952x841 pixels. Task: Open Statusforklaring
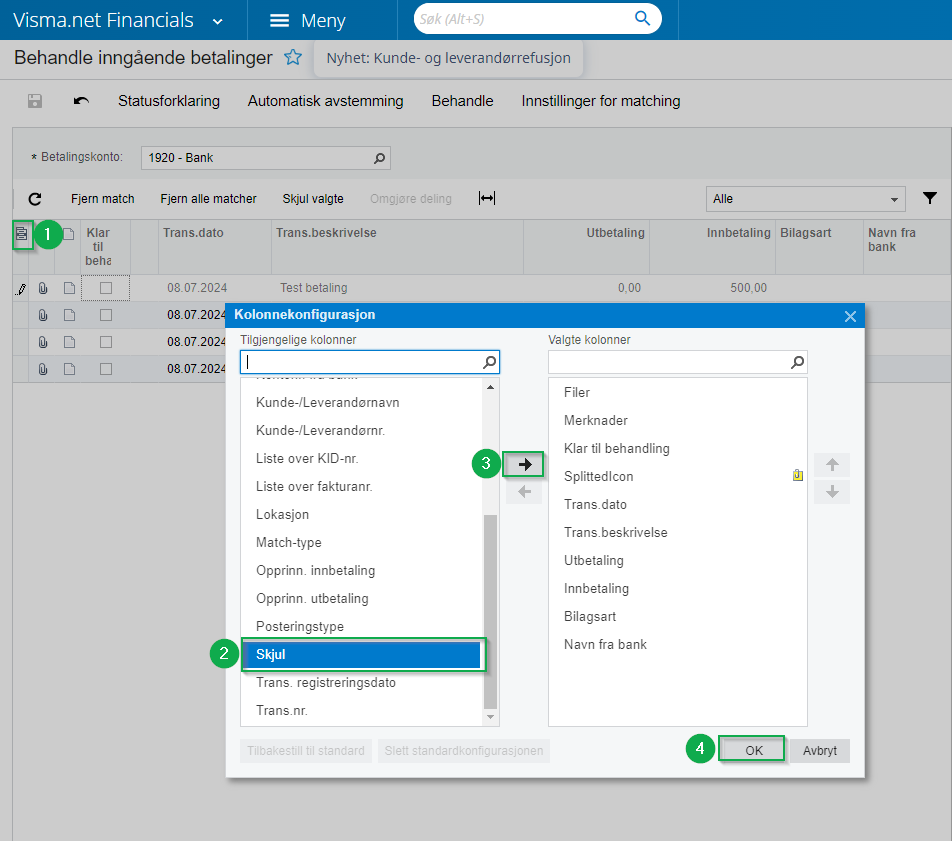[169, 101]
